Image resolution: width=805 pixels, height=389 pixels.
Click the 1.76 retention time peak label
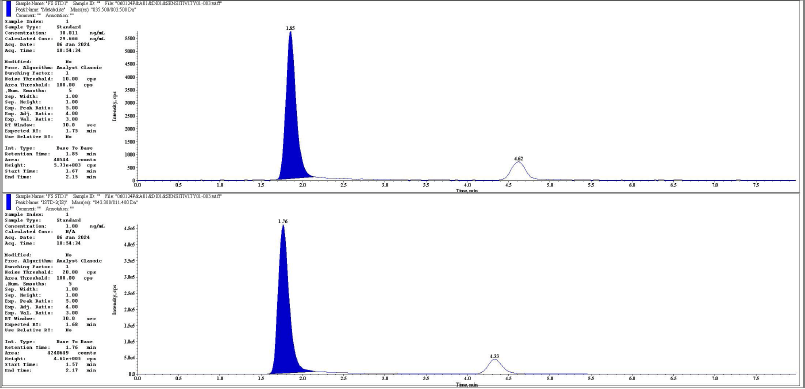(x=282, y=221)
